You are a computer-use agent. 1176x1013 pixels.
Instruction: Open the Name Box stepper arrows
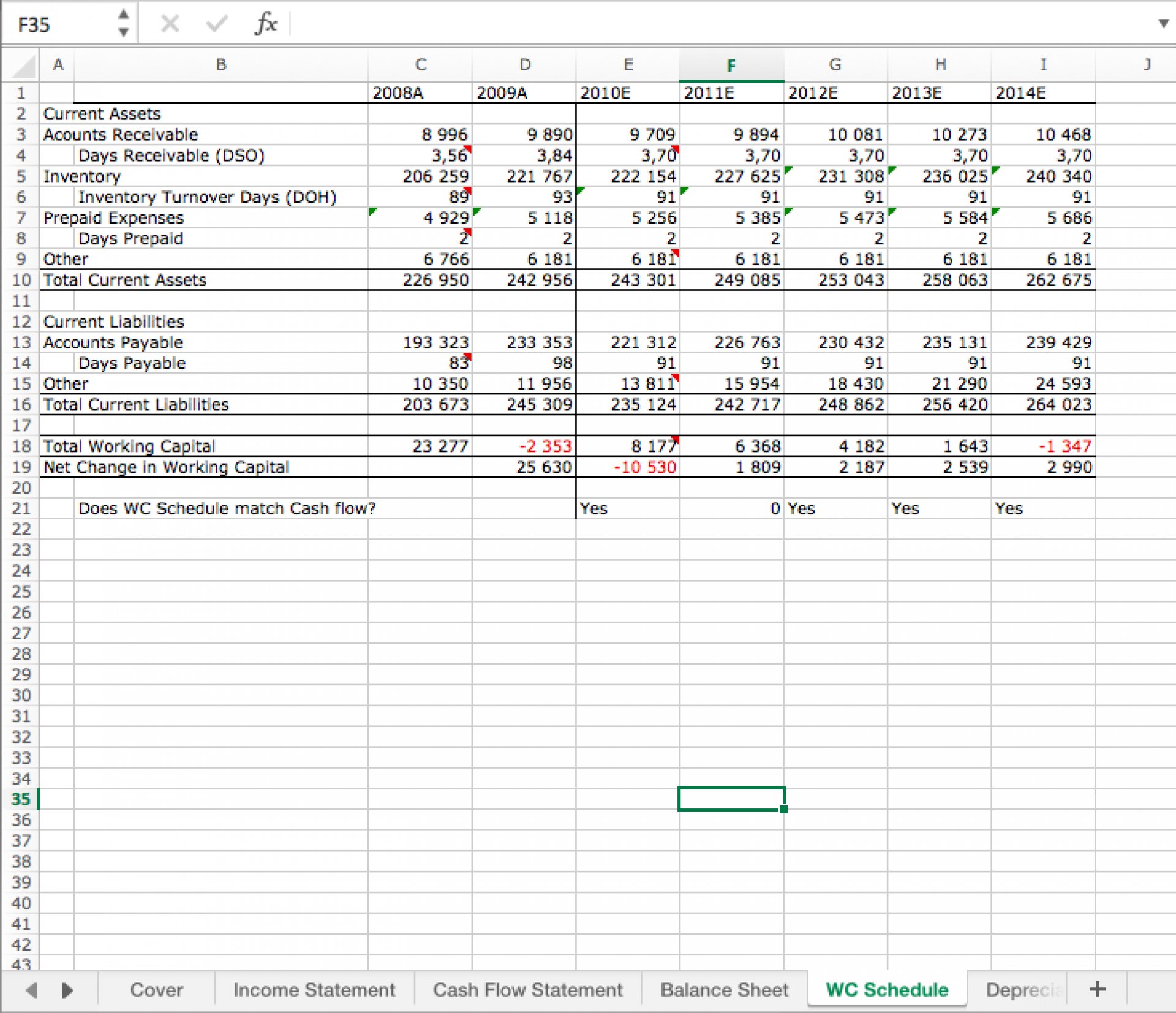click(124, 23)
